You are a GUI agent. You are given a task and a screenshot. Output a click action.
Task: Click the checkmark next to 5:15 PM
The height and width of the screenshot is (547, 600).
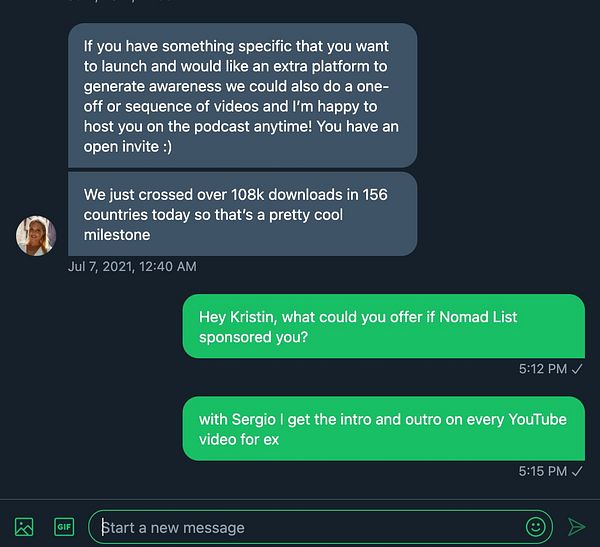coord(577,471)
